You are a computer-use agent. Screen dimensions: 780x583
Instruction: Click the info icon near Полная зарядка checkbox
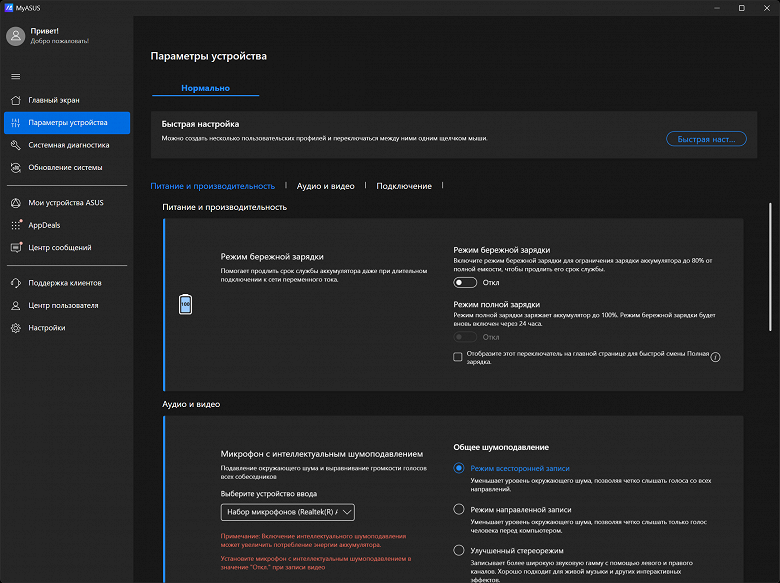pos(715,357)
